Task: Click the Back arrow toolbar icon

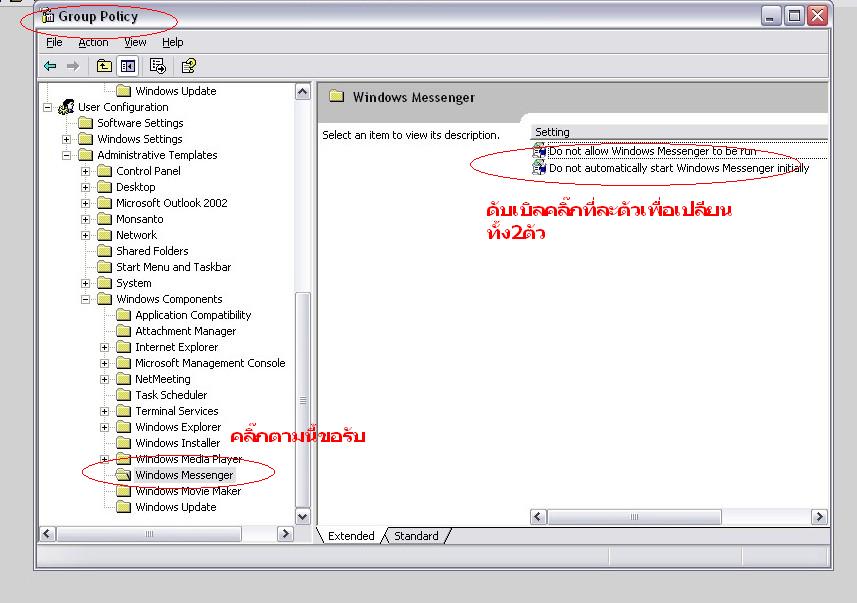Action: (x=50, y=66)
